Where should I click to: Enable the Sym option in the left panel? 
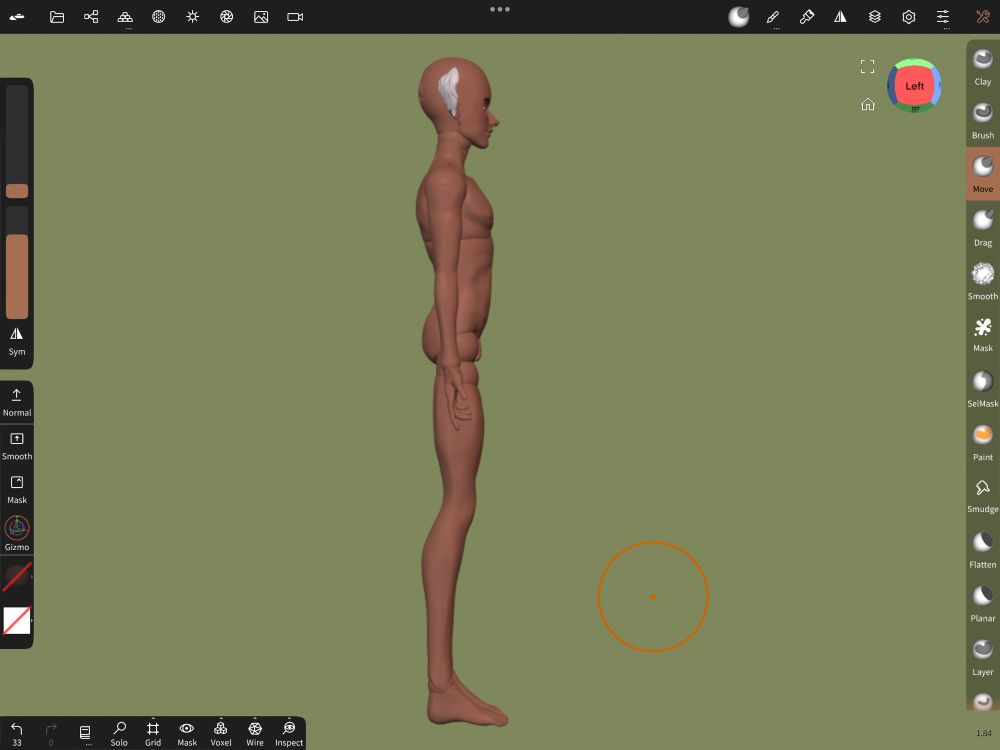(17, 342)
